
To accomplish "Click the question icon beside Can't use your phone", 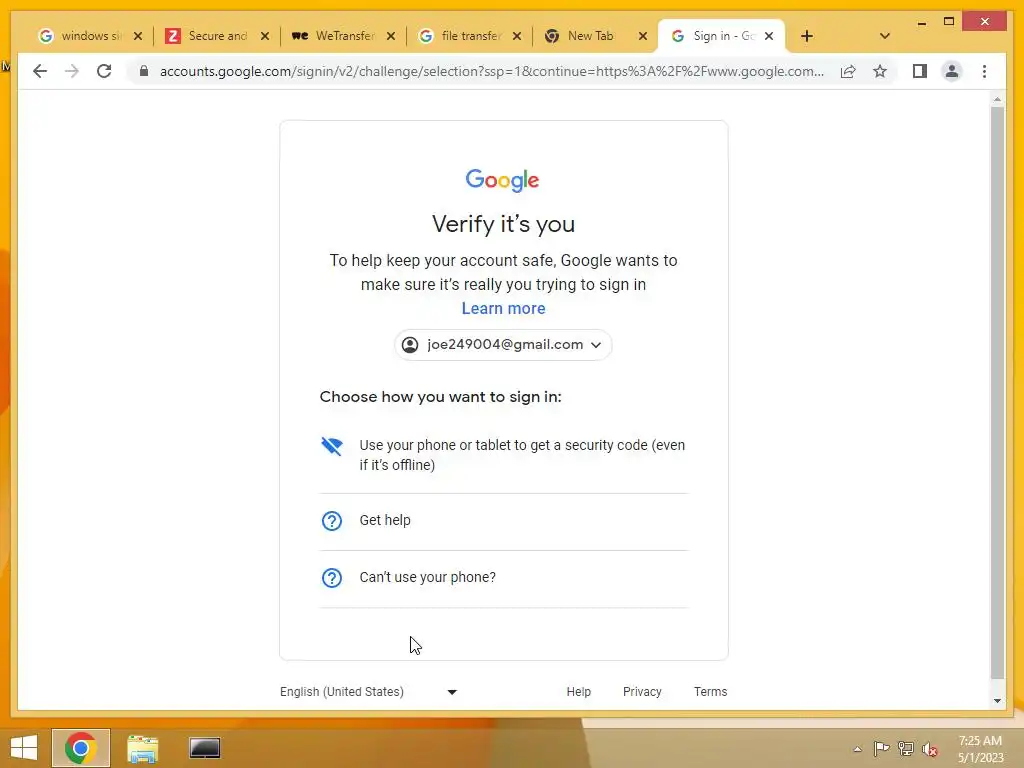I will 332,578.
